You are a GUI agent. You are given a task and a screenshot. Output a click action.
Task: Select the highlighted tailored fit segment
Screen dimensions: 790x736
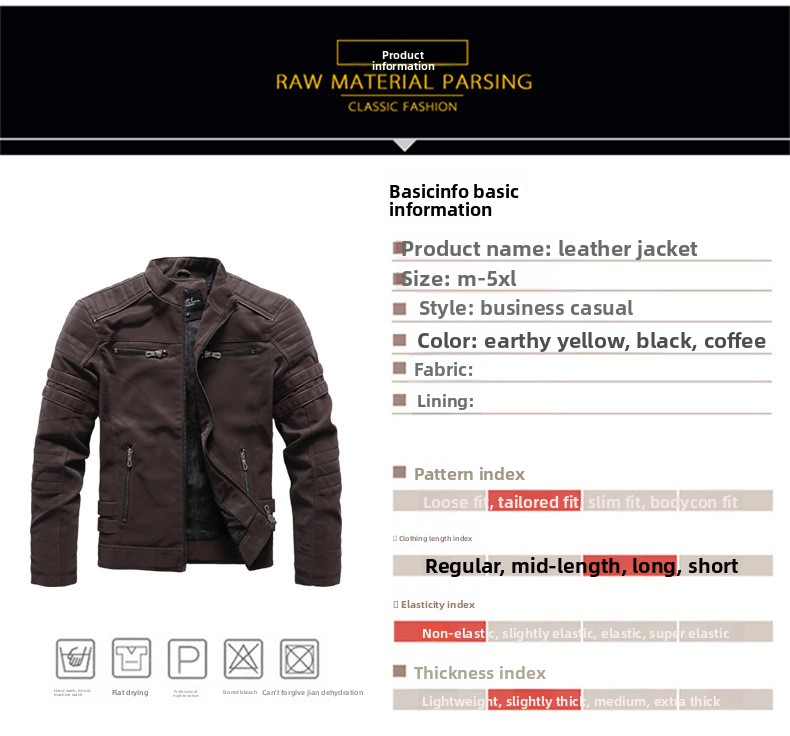pyautogui.click(x=534, y=501)
